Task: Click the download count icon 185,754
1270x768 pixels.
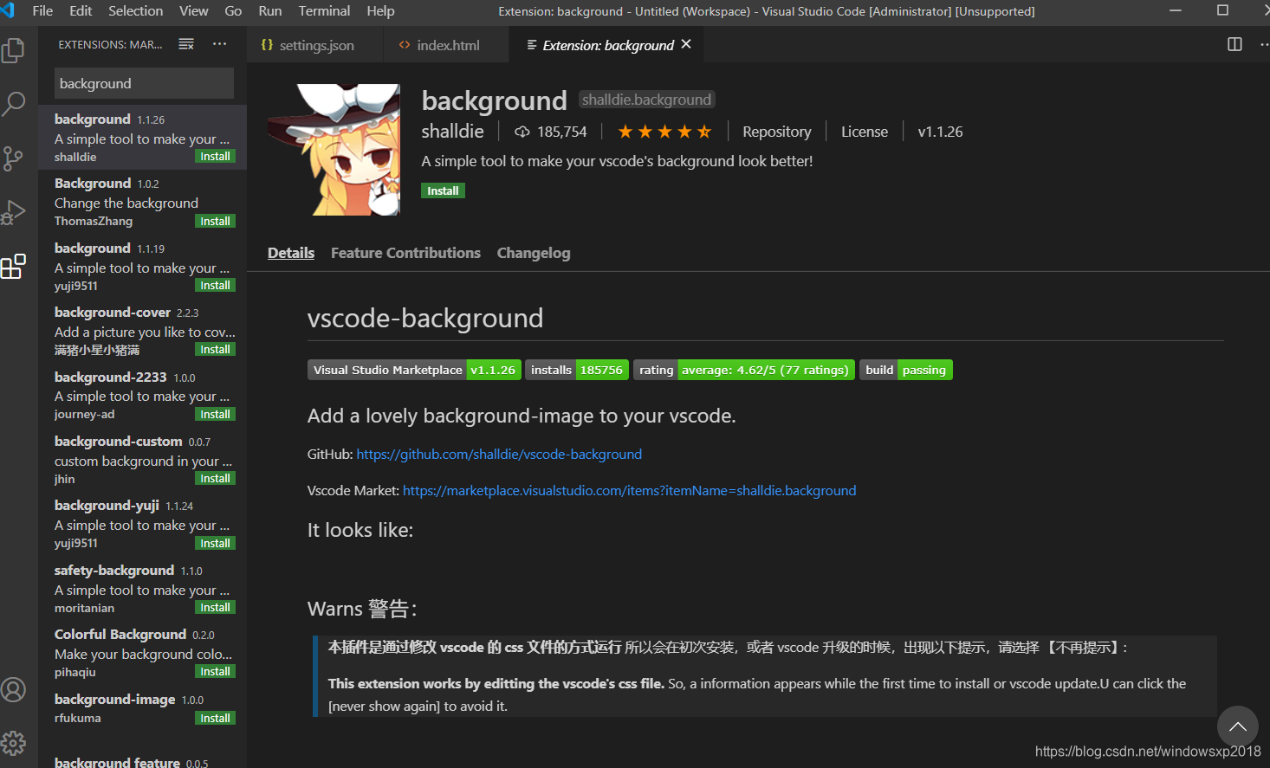Action: (522, 132)
